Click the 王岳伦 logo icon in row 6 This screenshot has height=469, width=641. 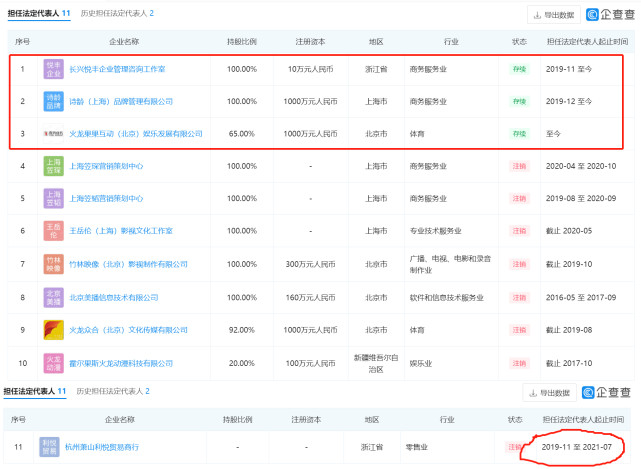54,231
